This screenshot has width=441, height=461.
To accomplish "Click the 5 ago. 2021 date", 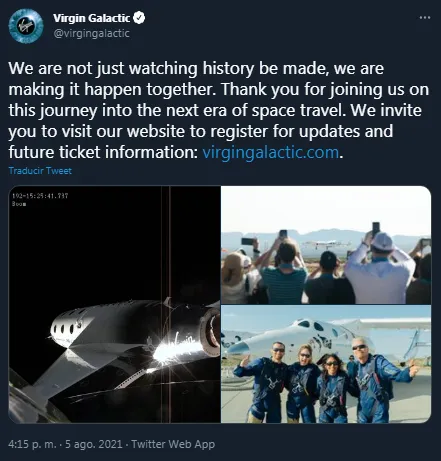I will (x=94, y=444).
